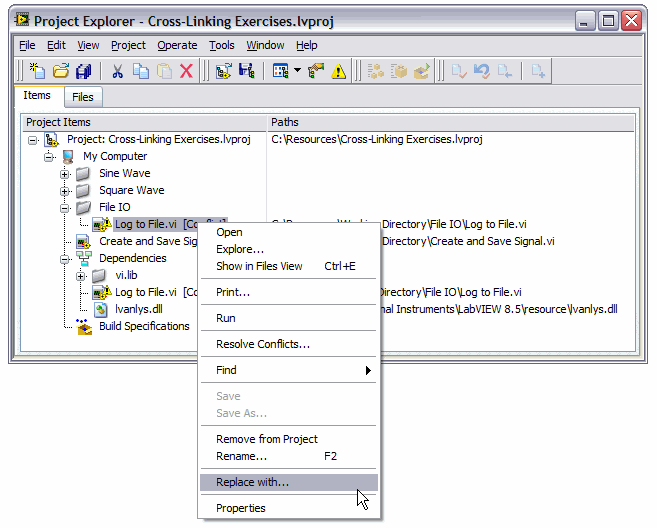Collapse the File IO folder

(65, 208)
